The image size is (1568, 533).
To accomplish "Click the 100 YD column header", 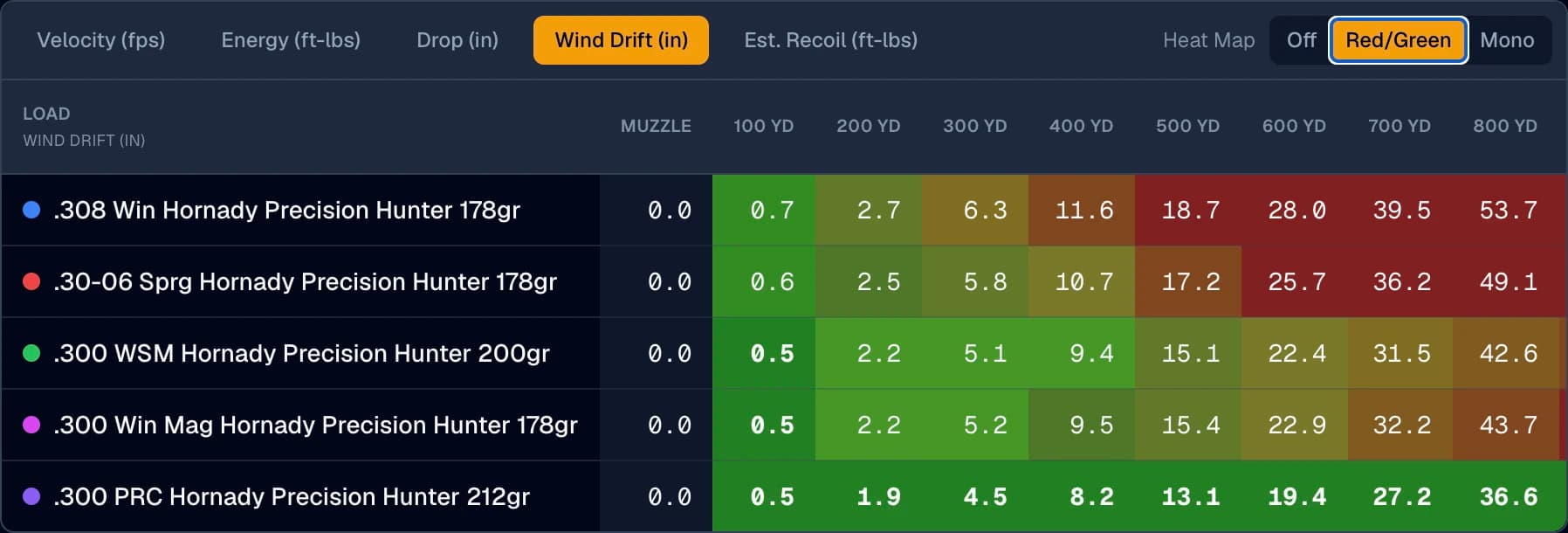I will point(763,126).
